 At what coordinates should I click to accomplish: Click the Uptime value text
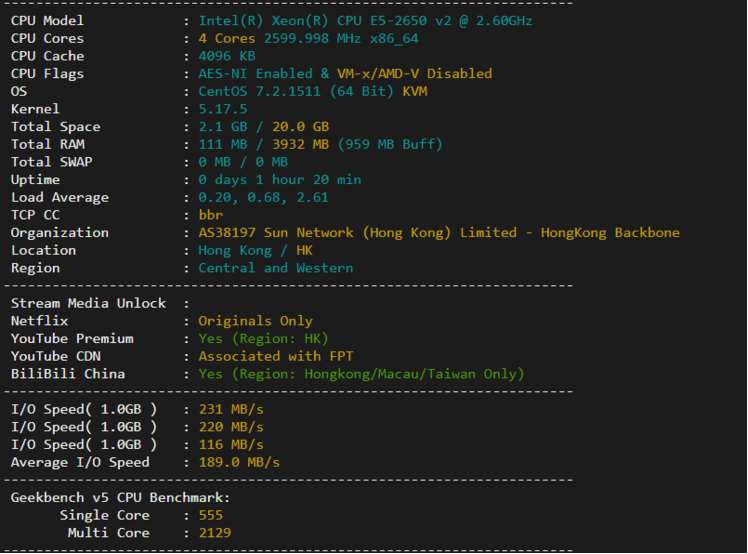pyautogui.click(x=279, y=180)
